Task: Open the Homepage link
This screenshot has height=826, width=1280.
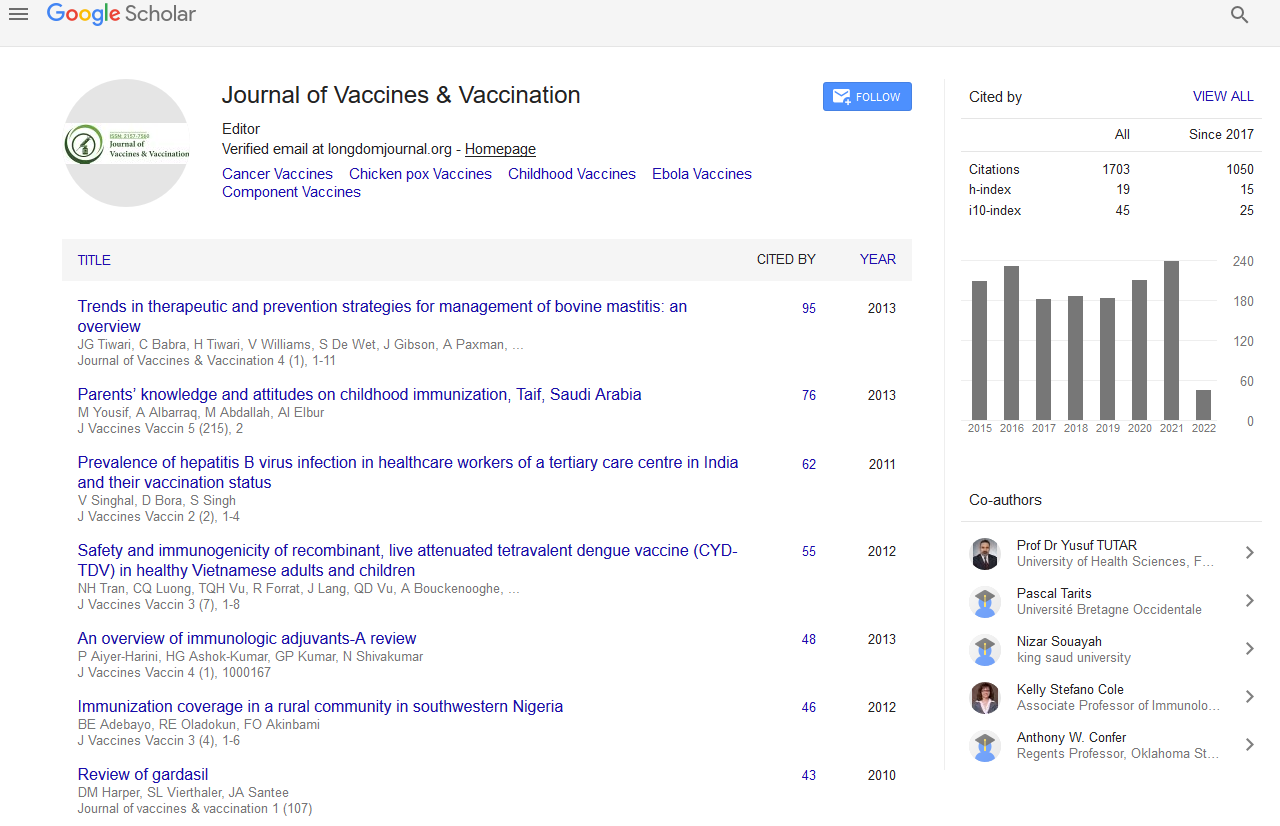Action: pyautogui.click(x=500, y=149)
